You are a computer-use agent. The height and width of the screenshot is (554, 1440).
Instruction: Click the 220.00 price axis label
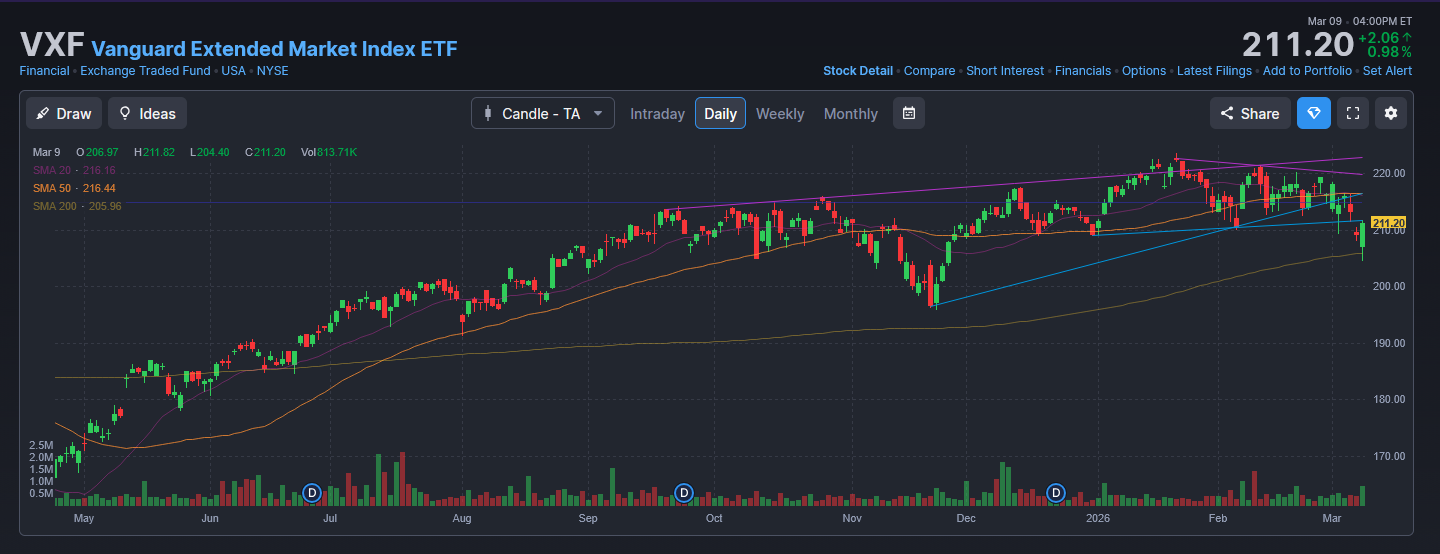pos(1390,173)
